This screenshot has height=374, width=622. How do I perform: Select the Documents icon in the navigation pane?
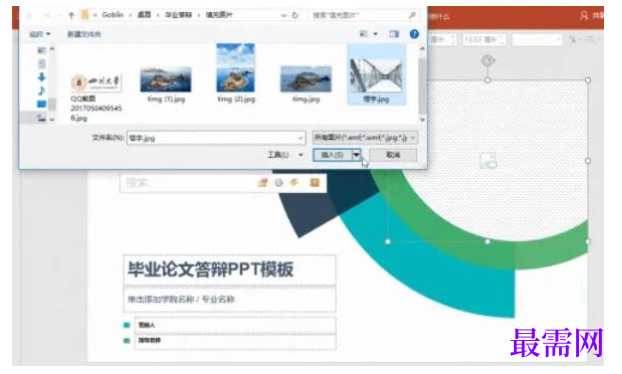42,63
